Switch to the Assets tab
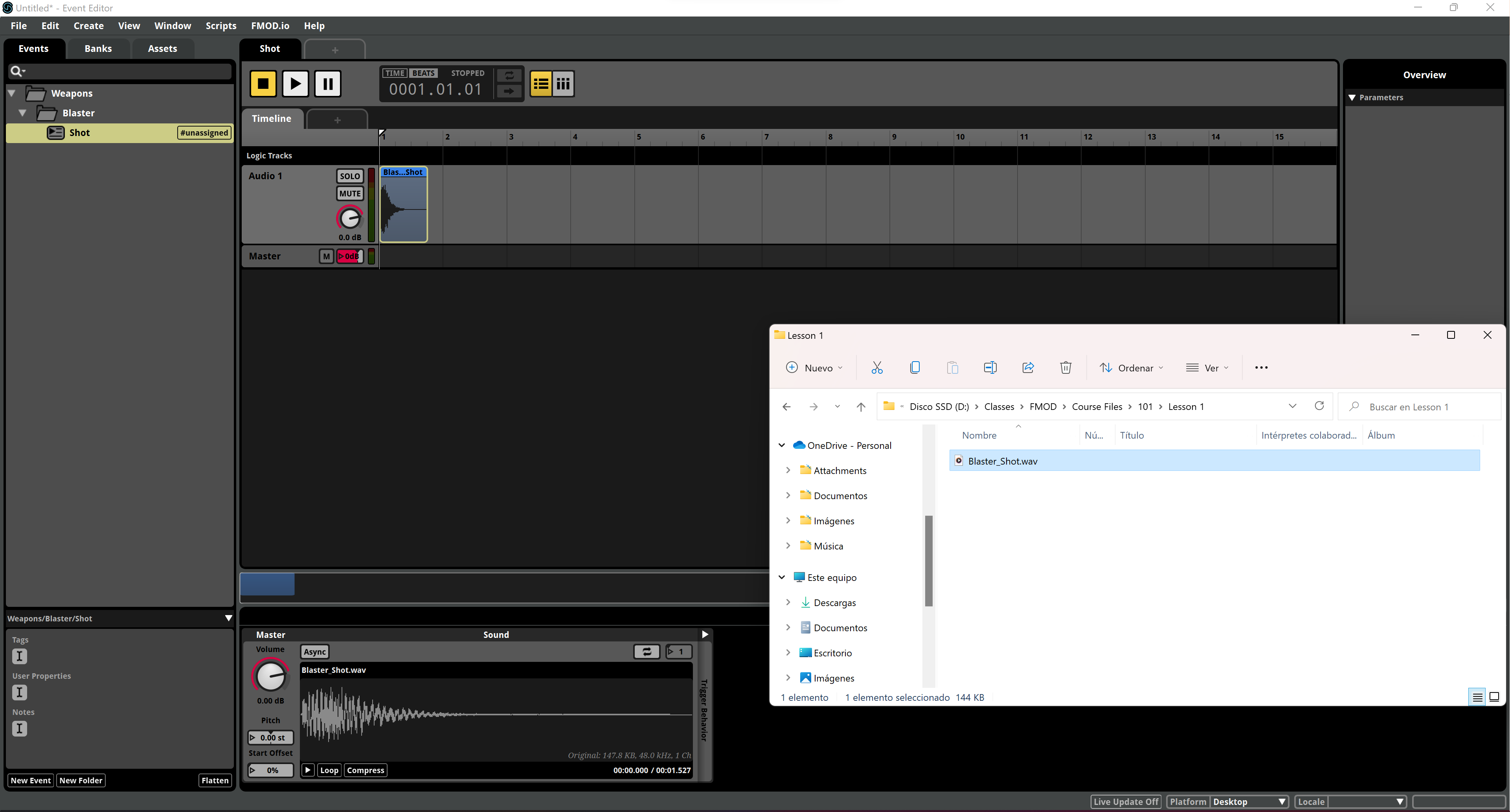Screen dimensions: 1510x812 pos(162,49)
